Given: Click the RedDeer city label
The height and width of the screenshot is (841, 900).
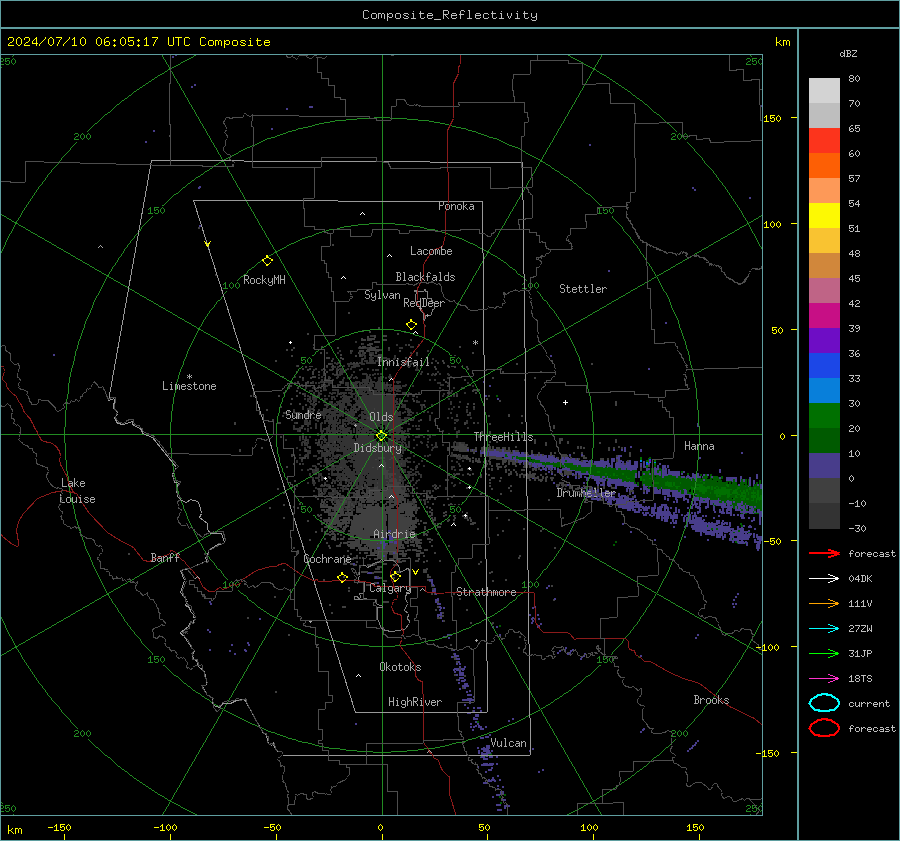Looking at the screenshot, I should pyautogui.click(x=424, y=303).
